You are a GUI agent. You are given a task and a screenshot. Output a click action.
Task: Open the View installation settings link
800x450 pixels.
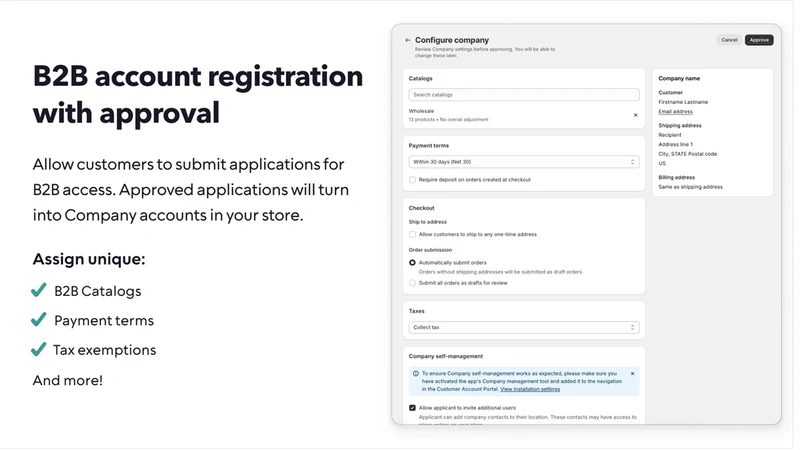pos(530,389)
